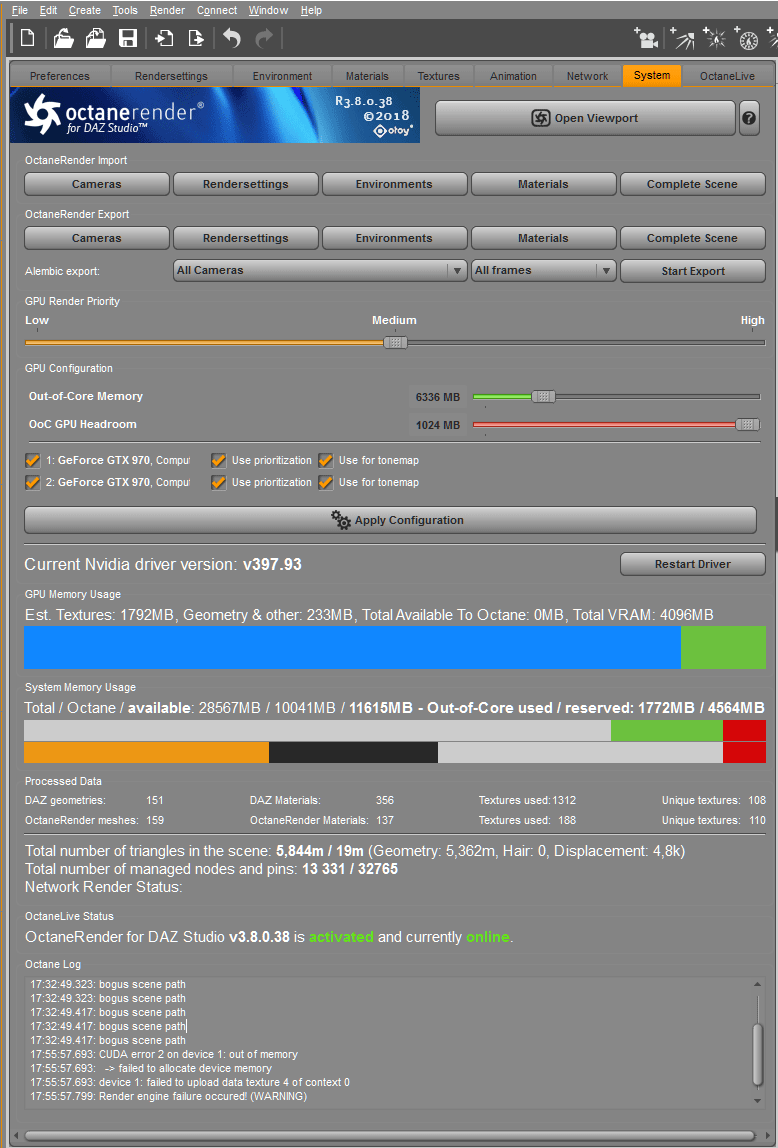
Task: Open the Create menu
Action: [85, 10]
